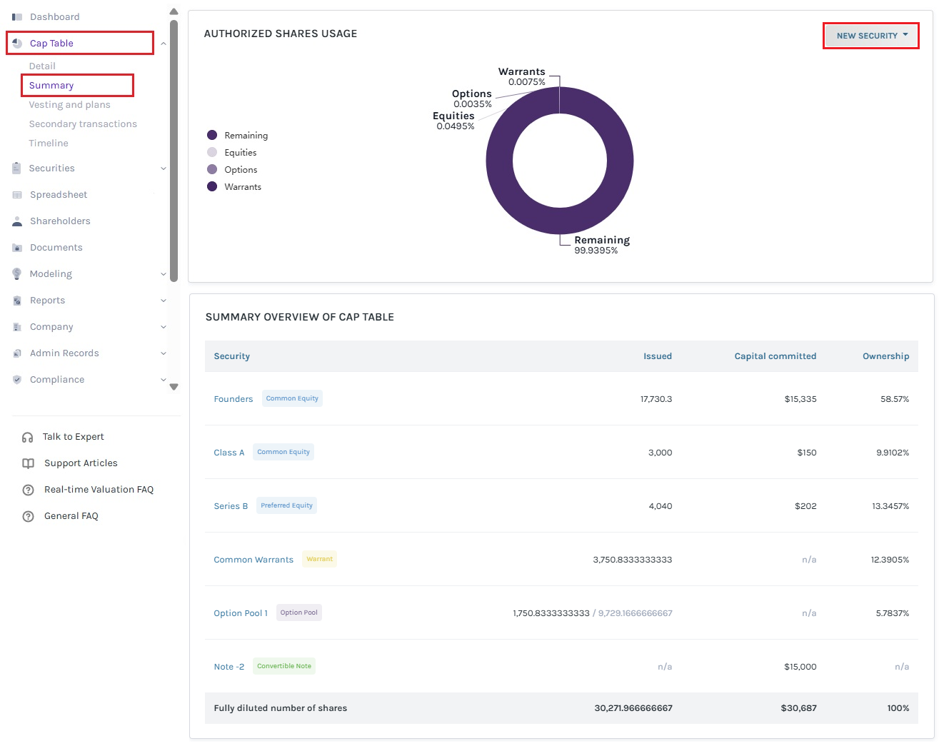This screenshot has width=939, height=746.
Task: Expand the Reports menu chevron
Action: 163,301
